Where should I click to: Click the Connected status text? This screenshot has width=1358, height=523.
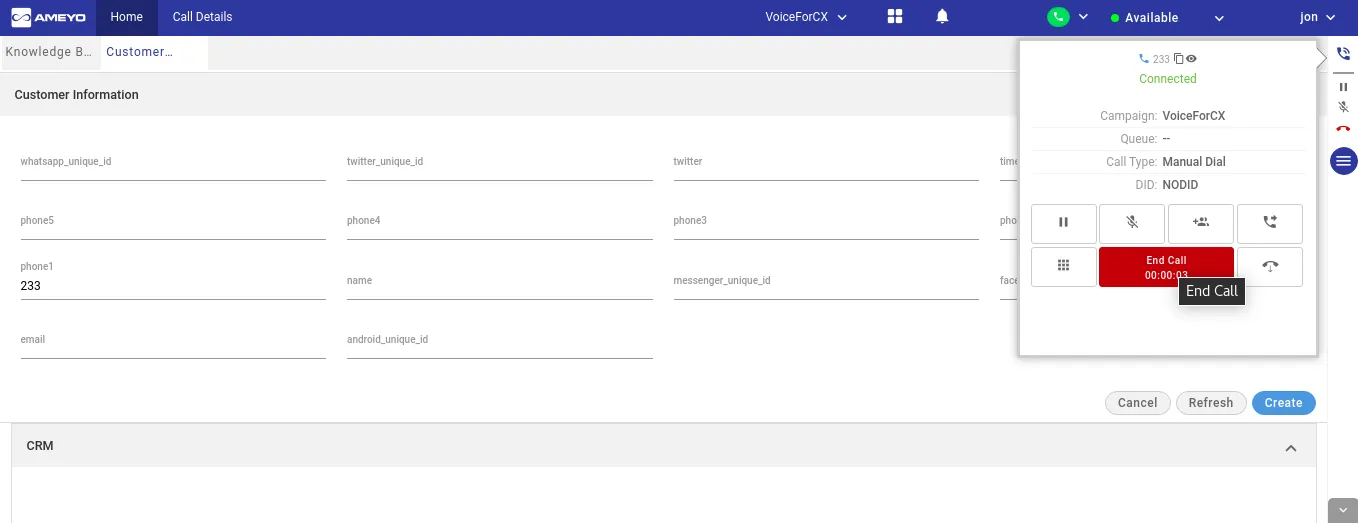(x=1168, y=79)
